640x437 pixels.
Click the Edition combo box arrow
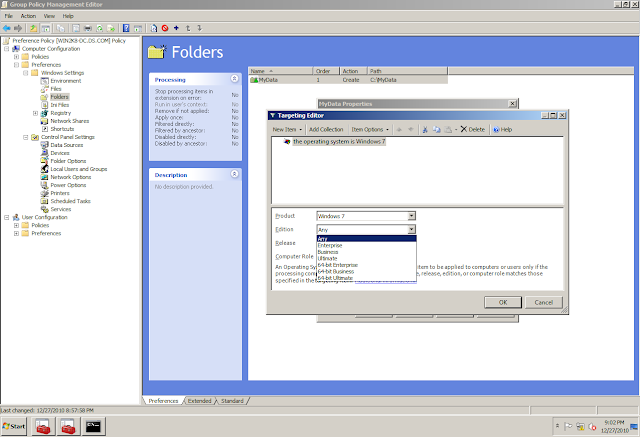pyautogui.click(x=412, y=229)
